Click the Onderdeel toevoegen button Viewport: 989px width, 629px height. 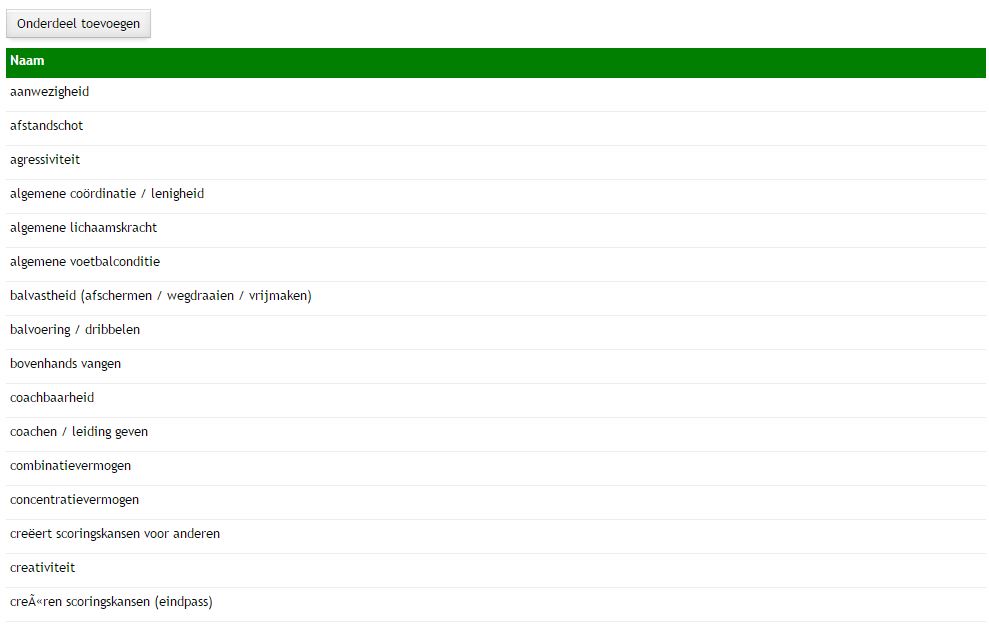click(x=78, y=23)
